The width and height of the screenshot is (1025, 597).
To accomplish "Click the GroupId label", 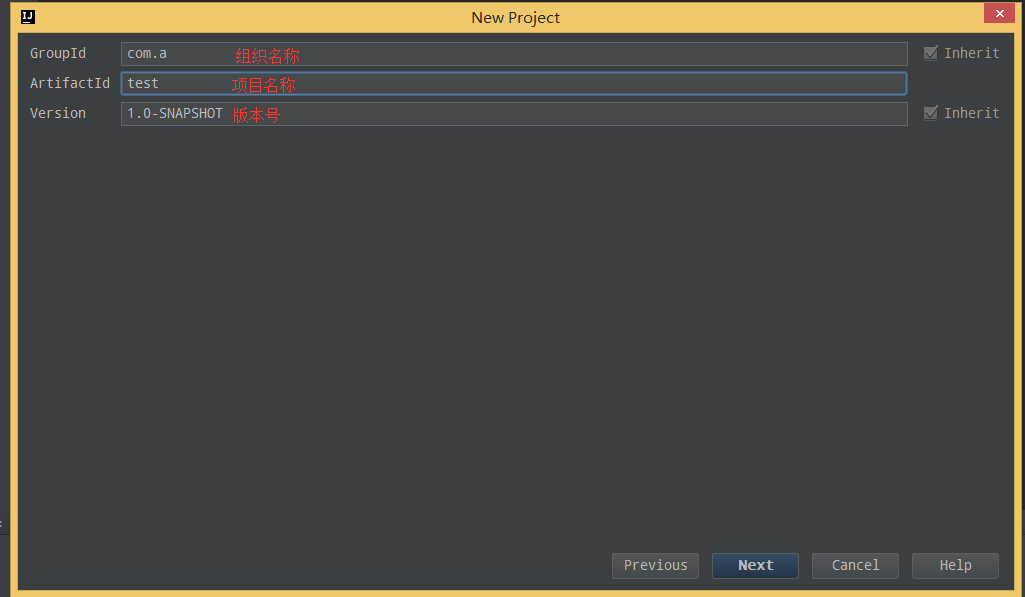I will (58, 54).
